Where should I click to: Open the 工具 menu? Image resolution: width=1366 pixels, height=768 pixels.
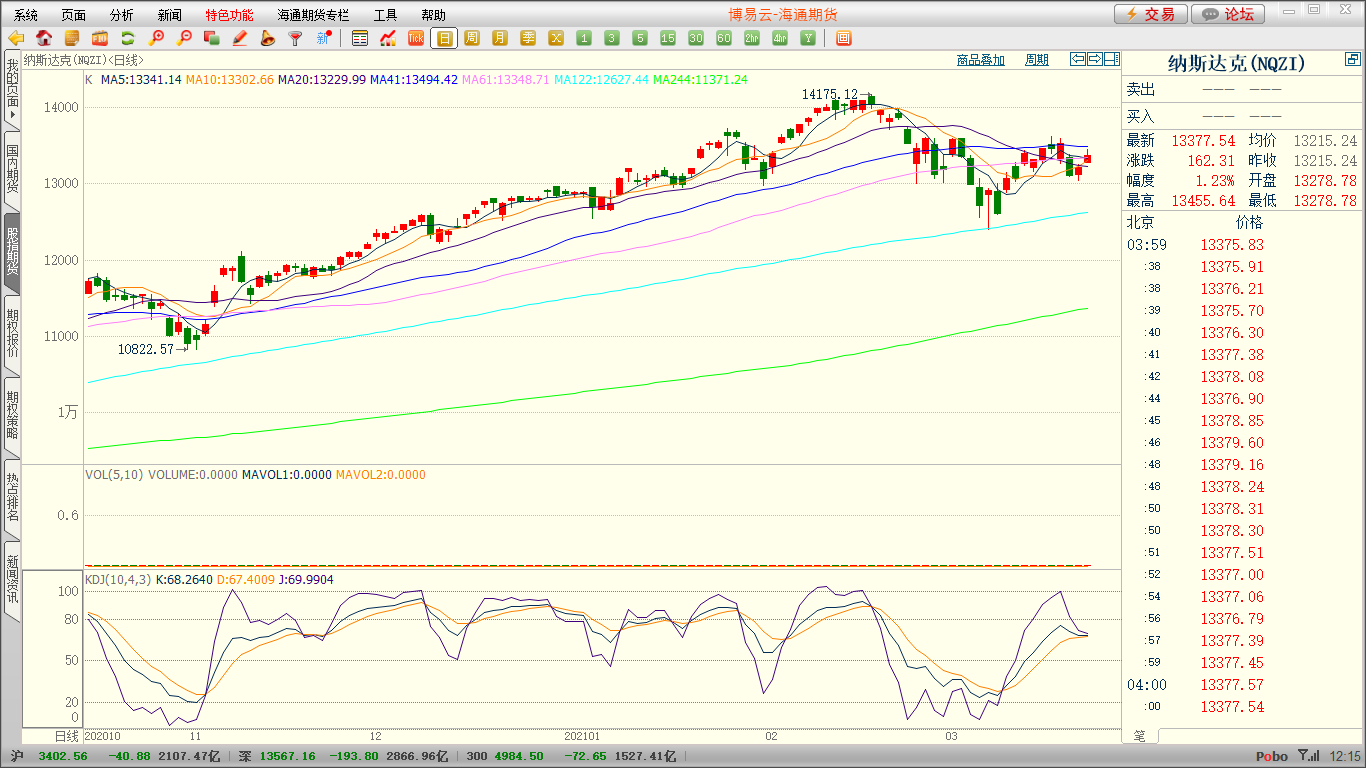pos(385,15)
